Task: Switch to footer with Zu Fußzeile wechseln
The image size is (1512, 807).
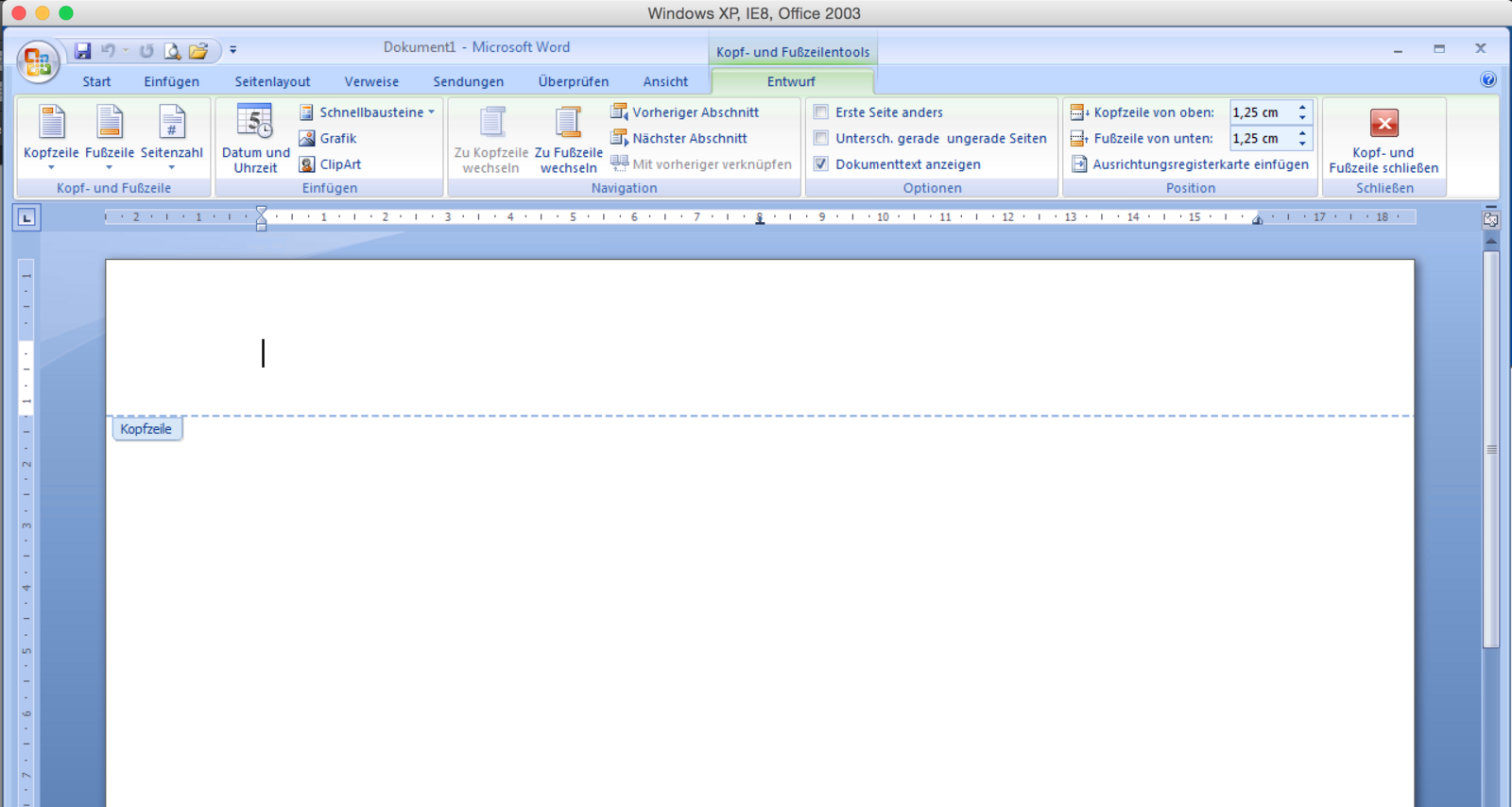Action: click(x=568, y=139)
